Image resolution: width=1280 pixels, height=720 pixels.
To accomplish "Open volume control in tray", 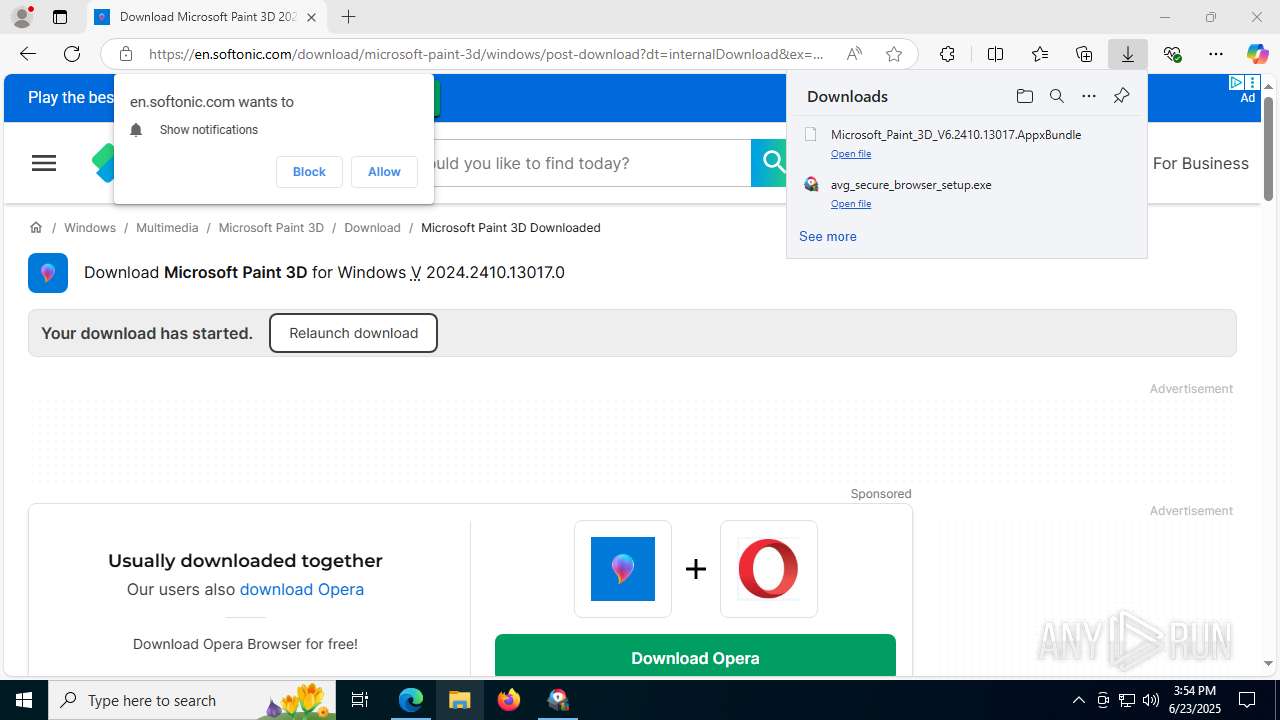I will pos(1151,700).
